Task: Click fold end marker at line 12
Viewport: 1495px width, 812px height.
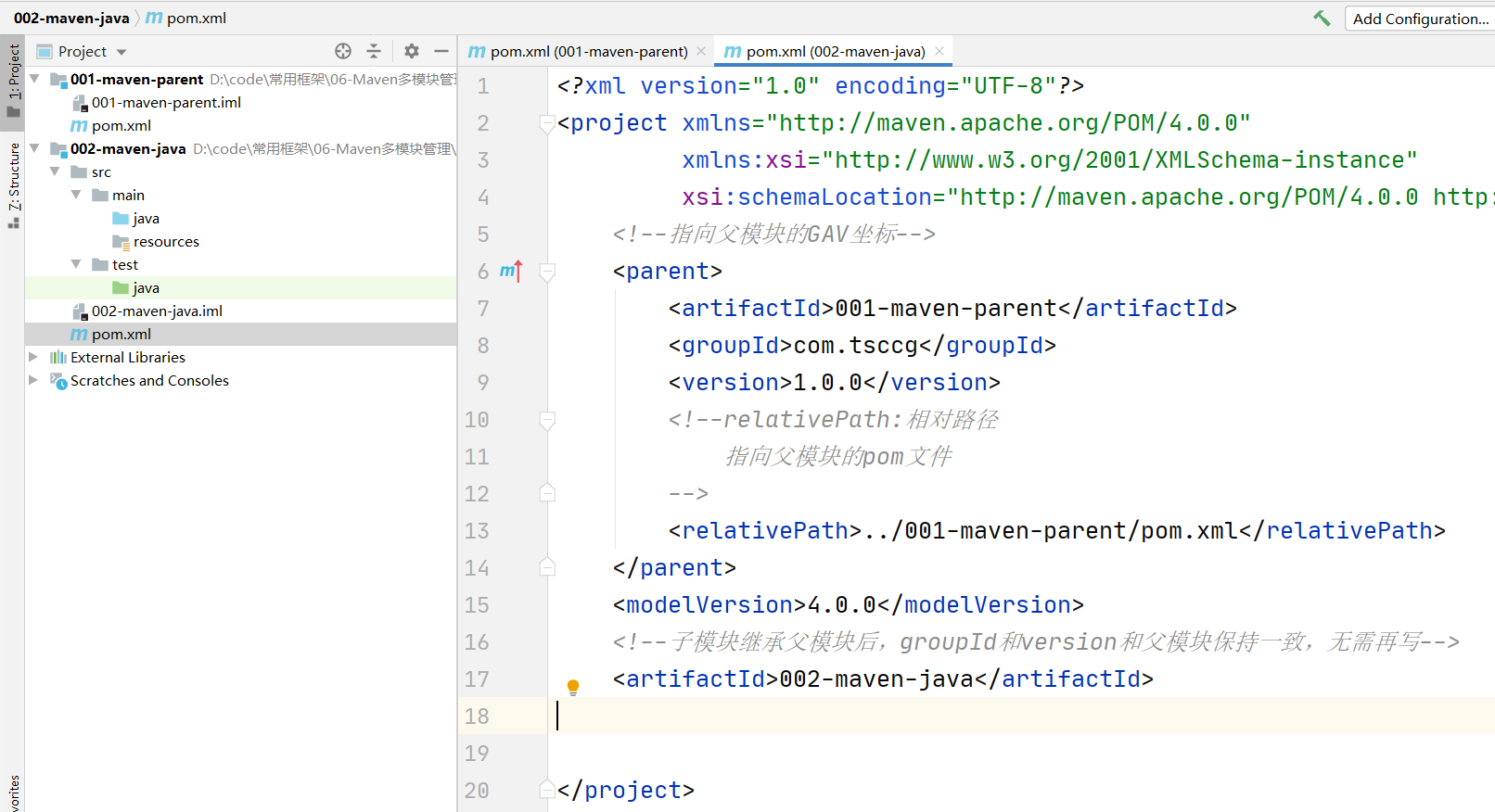Action: 547,493
